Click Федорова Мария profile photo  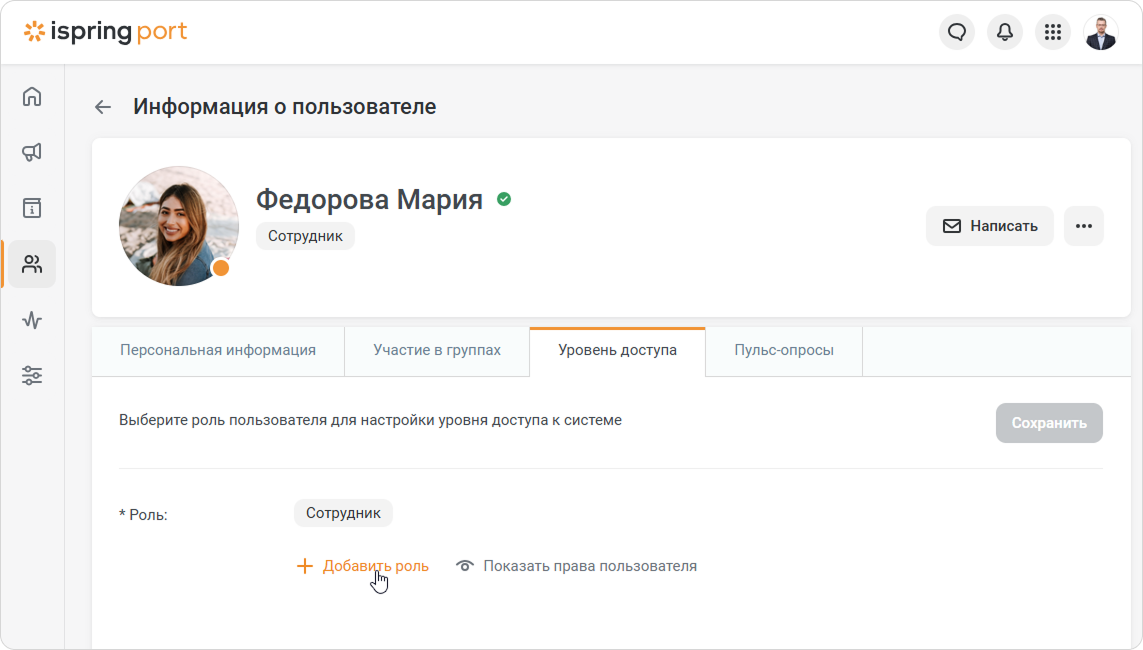click(x=179, y=226)
